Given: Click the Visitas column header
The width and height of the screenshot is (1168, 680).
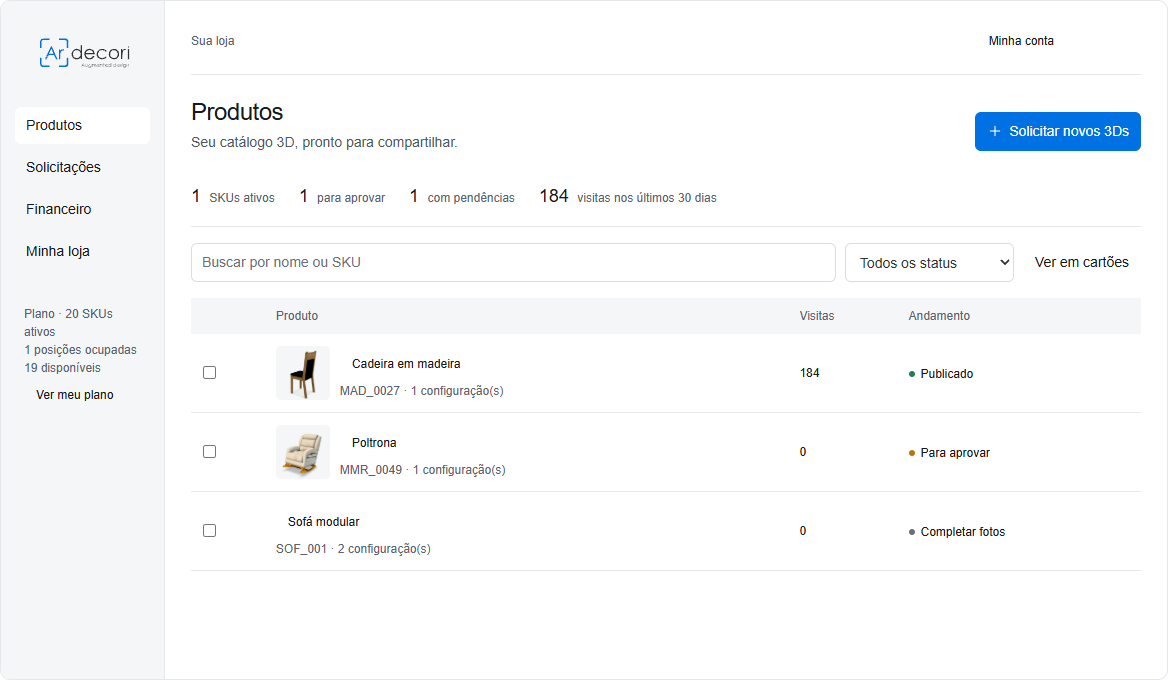Looking at the screenshot, I should tap(816, 316).
